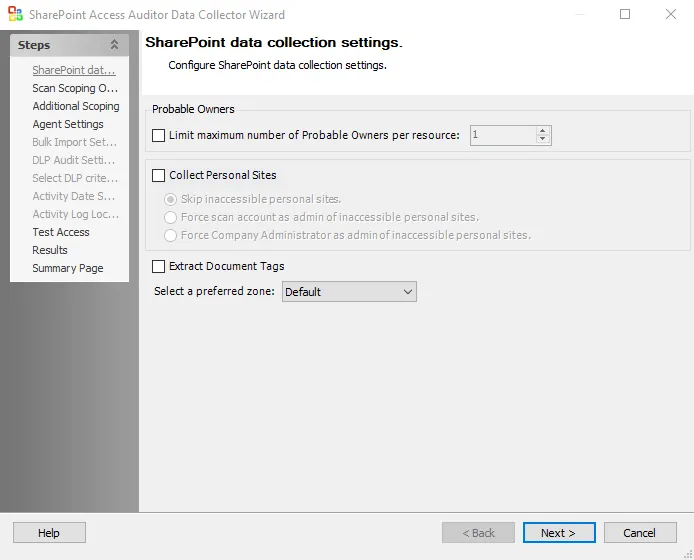Viewport: 694px width, 560px height.
Task: Cancel the wizard
Action: pos(640,533)
